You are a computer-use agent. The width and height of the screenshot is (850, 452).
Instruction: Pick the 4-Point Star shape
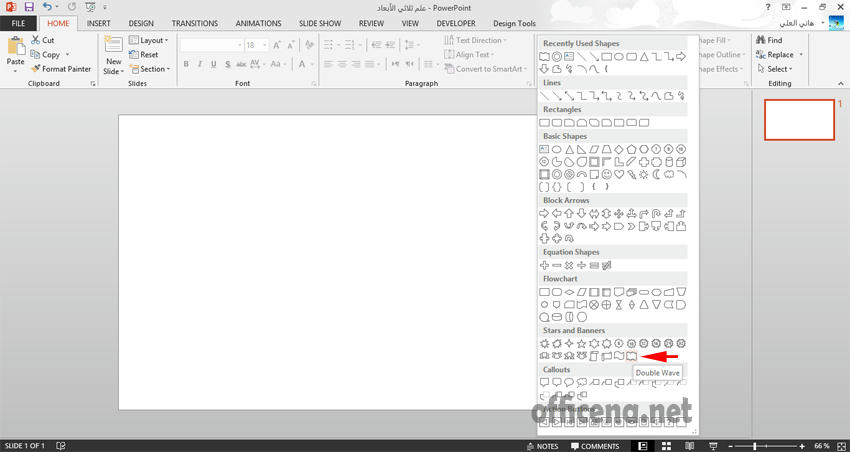pos(569,344)
